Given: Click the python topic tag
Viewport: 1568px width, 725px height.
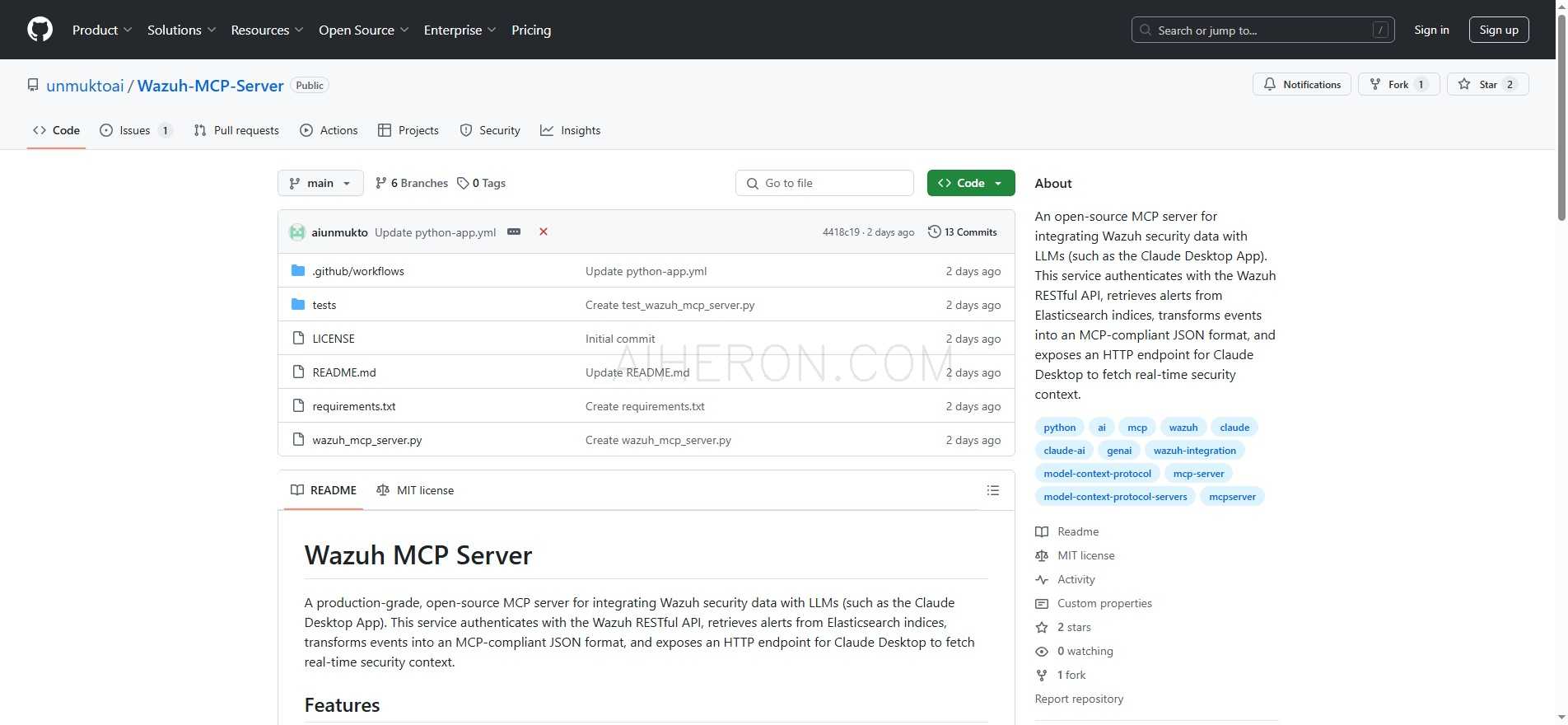Looking at the screenshot, I should point(1059,427).
